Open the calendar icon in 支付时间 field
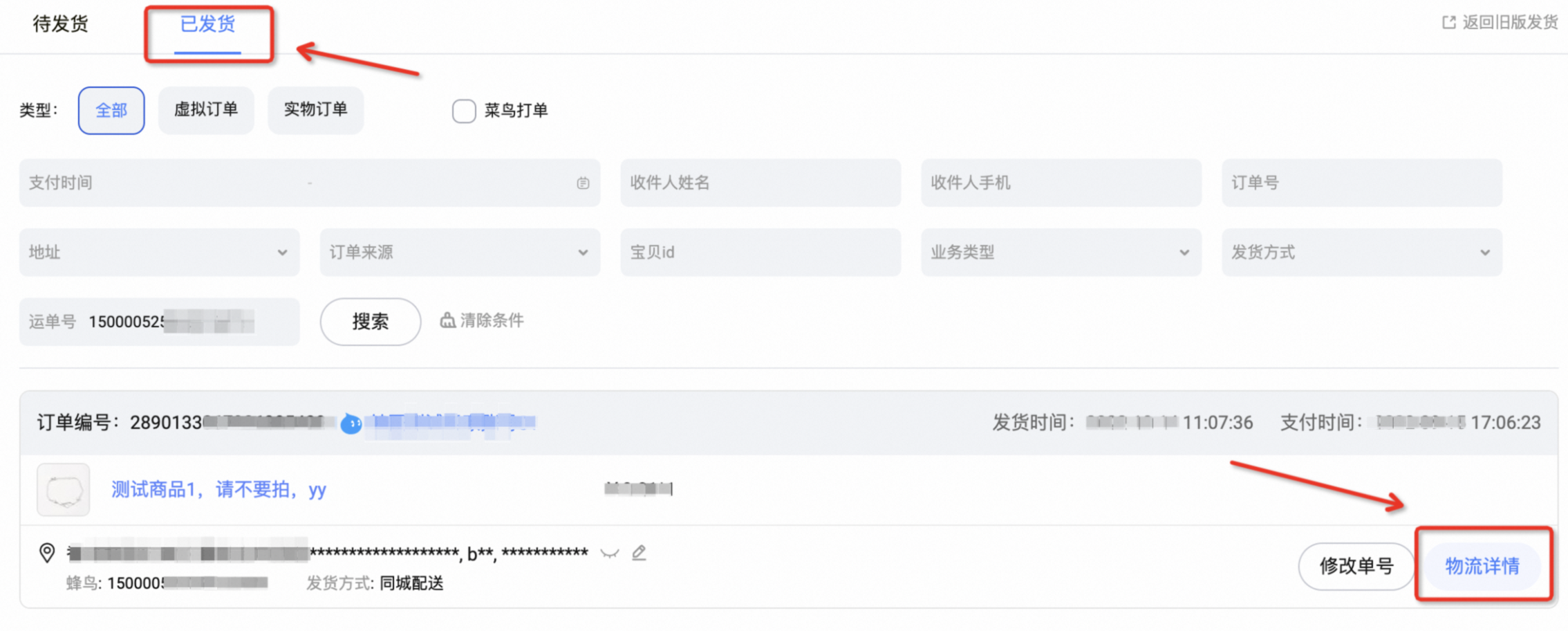 [x=583, y=183]
